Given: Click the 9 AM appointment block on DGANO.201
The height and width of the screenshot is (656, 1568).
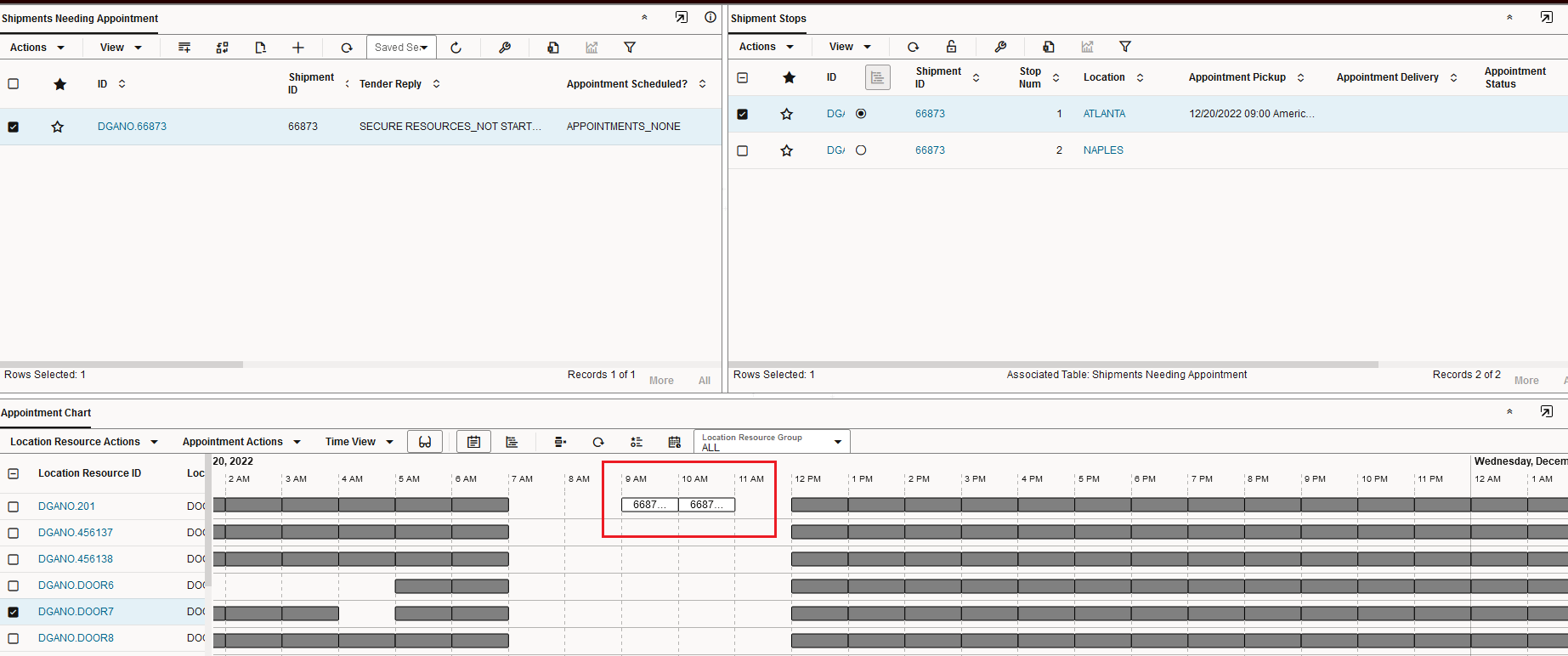Looking at the screenshot, I should (649, 505).
